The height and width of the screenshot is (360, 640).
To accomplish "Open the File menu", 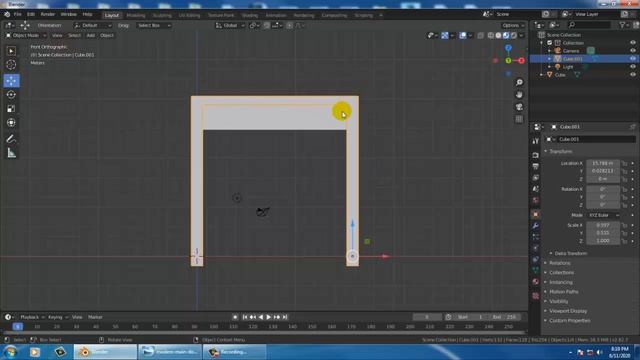I will click(x=18, y=14).
